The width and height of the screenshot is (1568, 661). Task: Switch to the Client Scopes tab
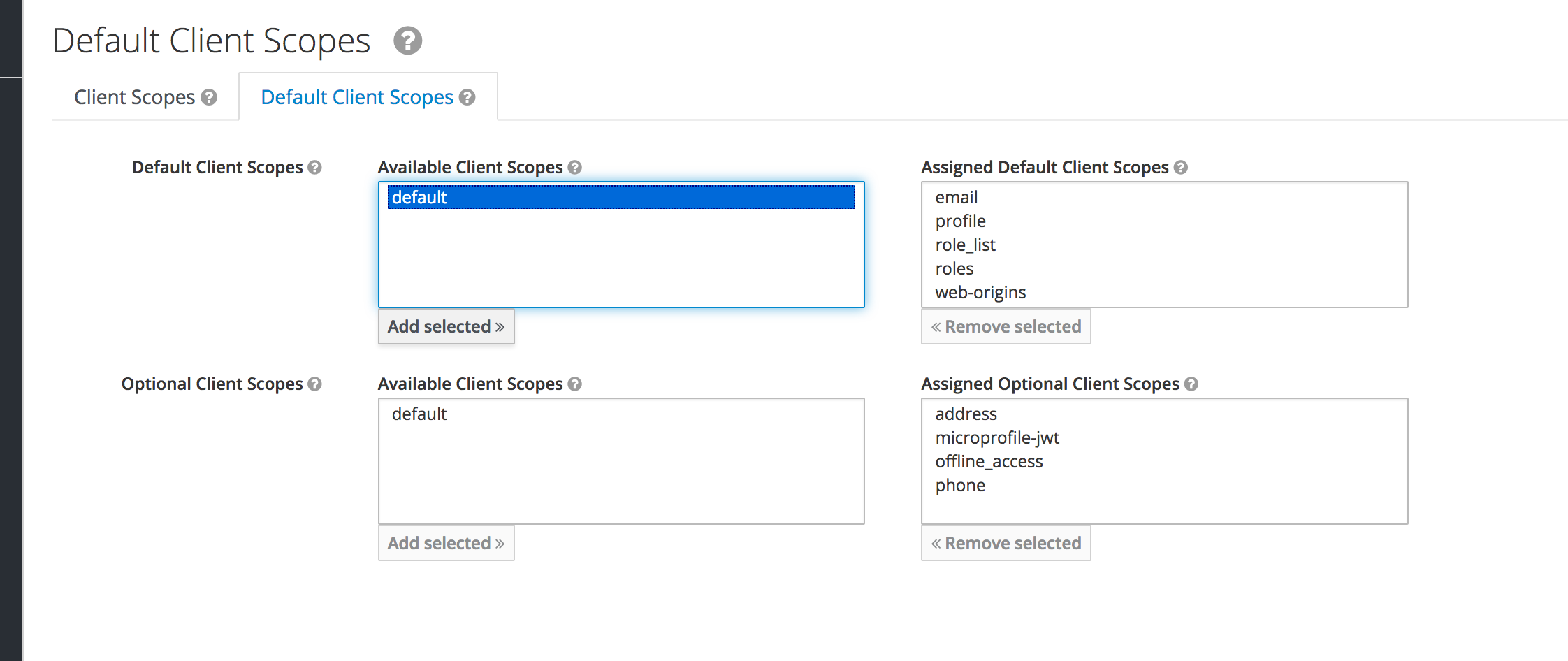(x=135, y=96)
